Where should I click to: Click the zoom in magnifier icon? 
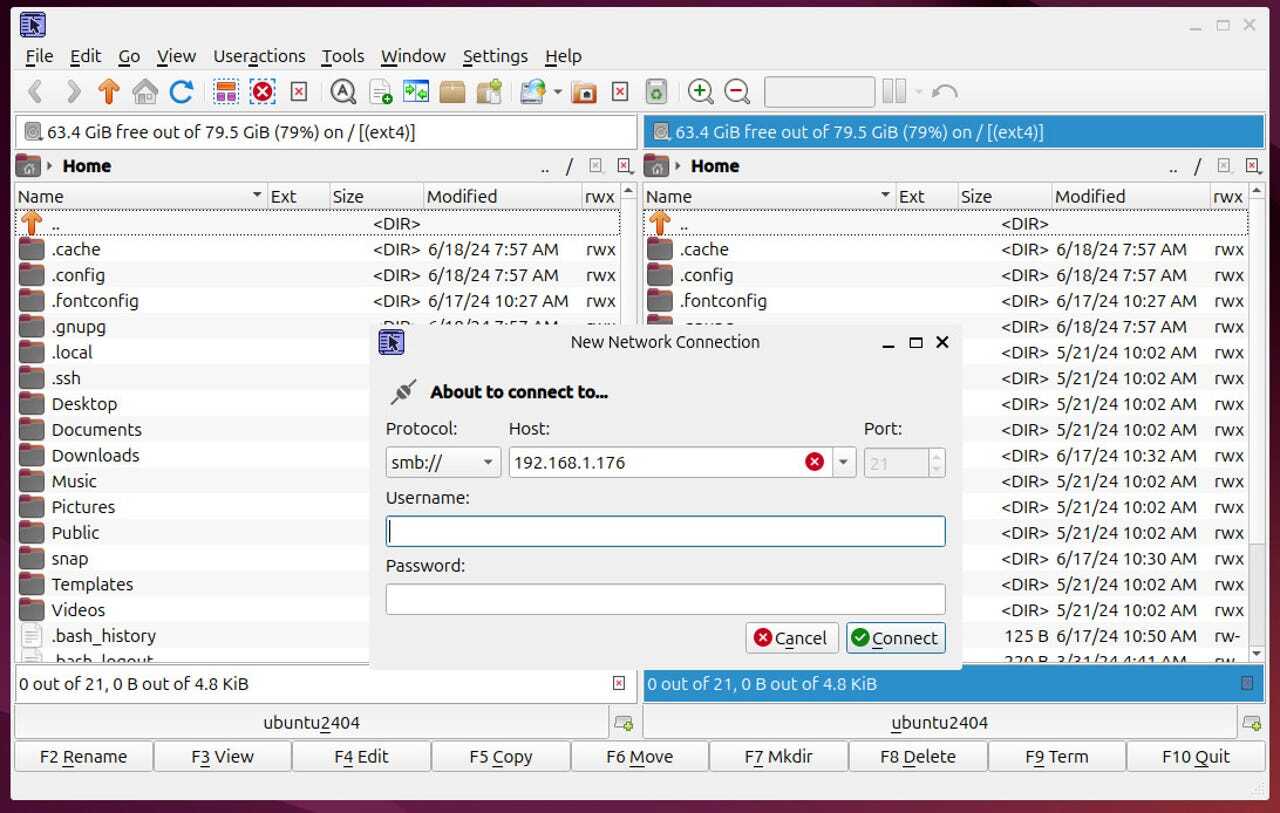[x=700, y=92]
